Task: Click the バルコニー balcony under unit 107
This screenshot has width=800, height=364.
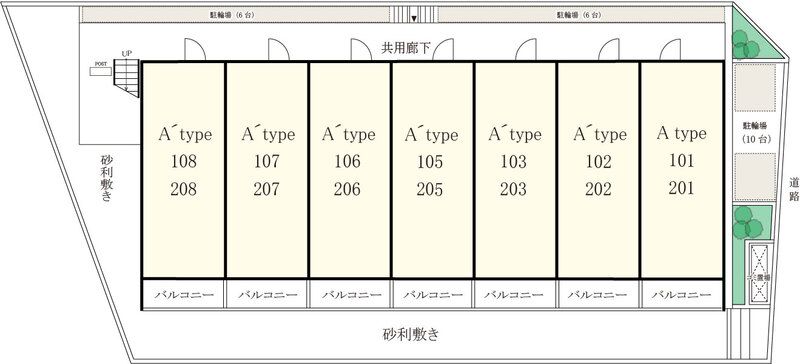Action: click(267, 295)
